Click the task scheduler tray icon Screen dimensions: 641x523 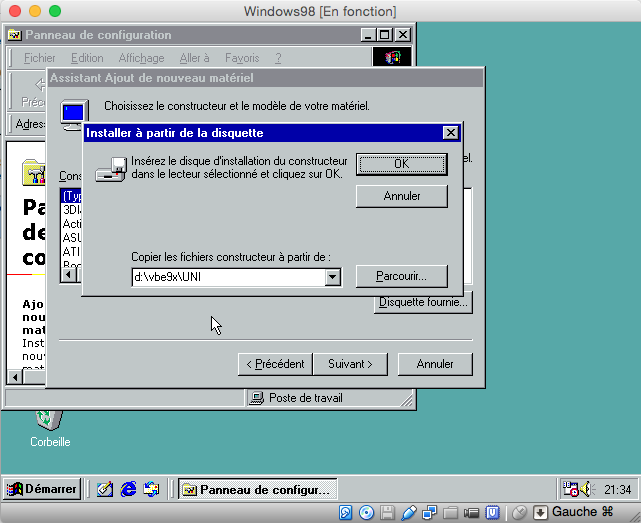(570, 489)
